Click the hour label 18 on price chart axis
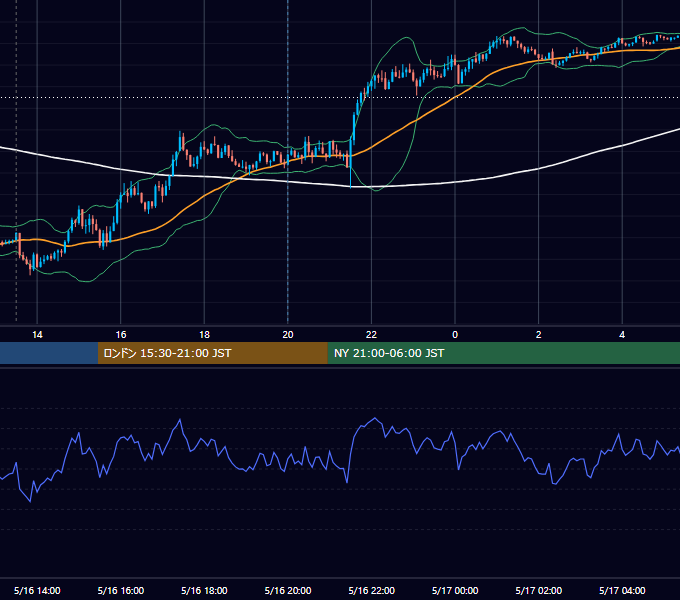680x600 pixels. tap(204, 335)
